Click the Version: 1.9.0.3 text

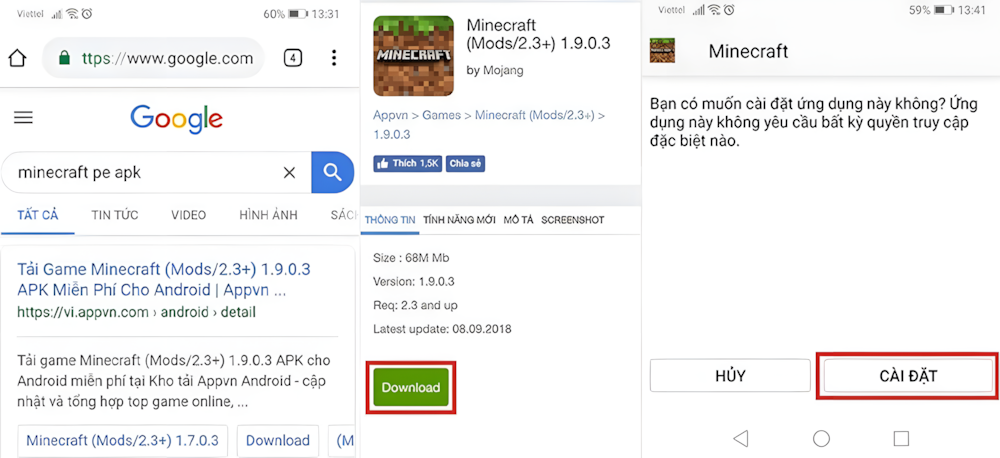pyautogui.click(x=414, y=281)
